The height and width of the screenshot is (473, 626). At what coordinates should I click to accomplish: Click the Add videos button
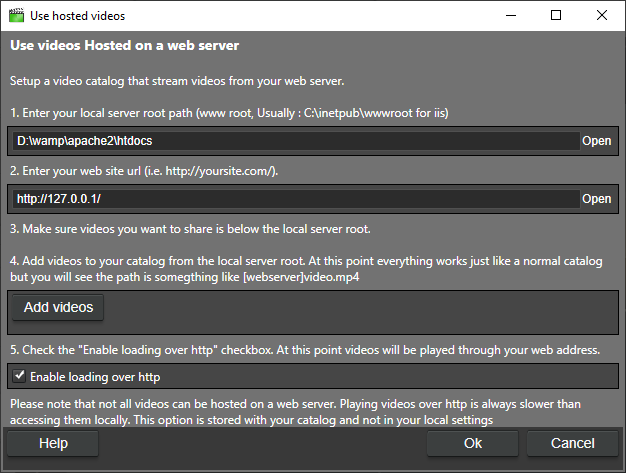[58, 307]
